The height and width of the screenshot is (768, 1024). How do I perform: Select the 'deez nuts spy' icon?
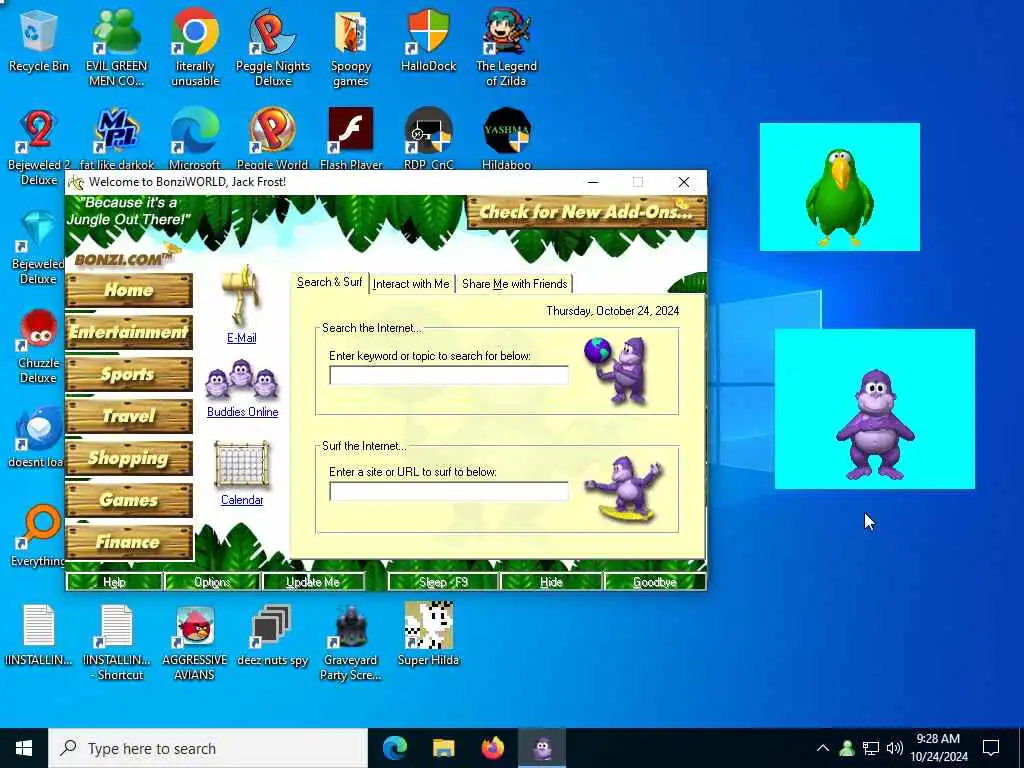(x=272, y=635)
